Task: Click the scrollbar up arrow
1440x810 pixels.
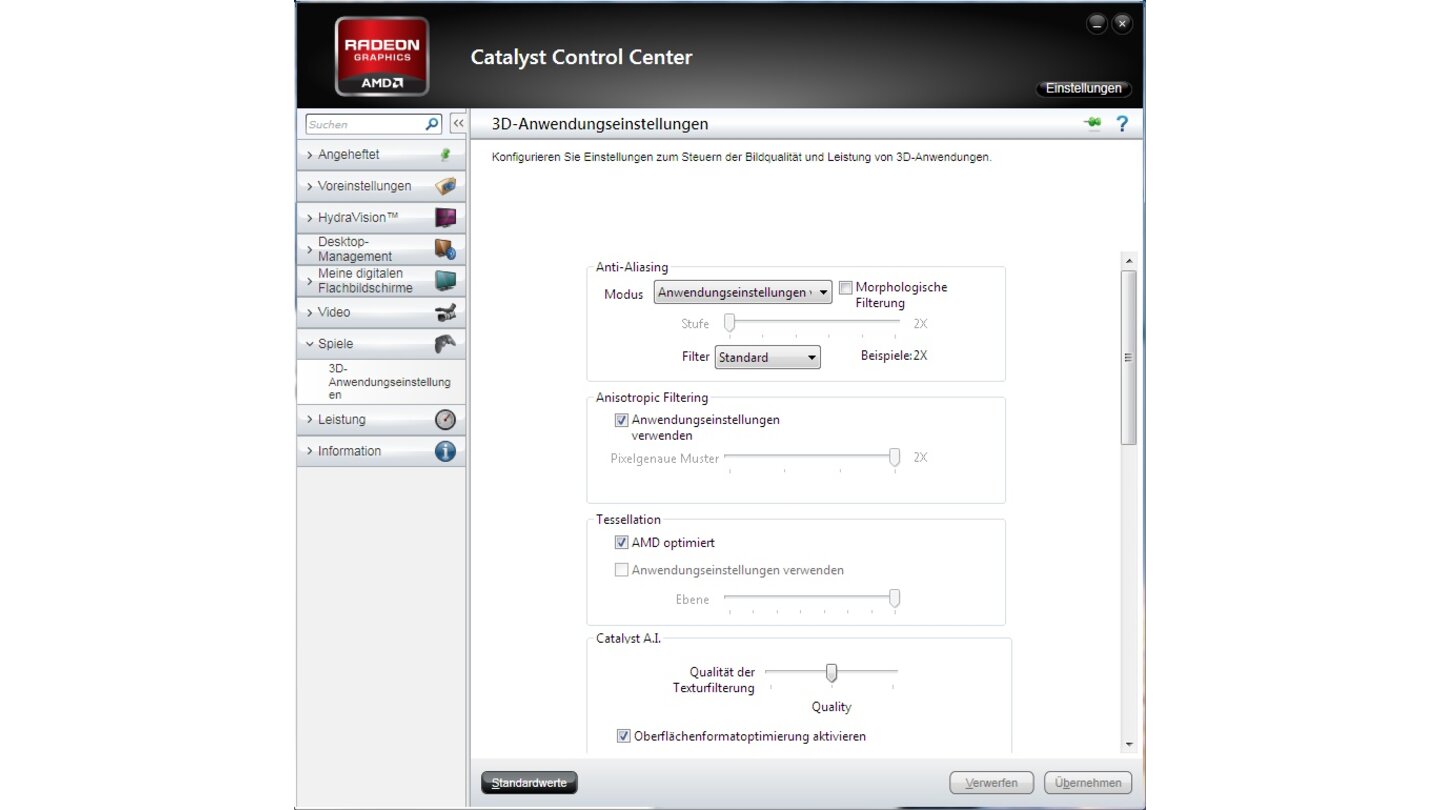Action: 1129,261
